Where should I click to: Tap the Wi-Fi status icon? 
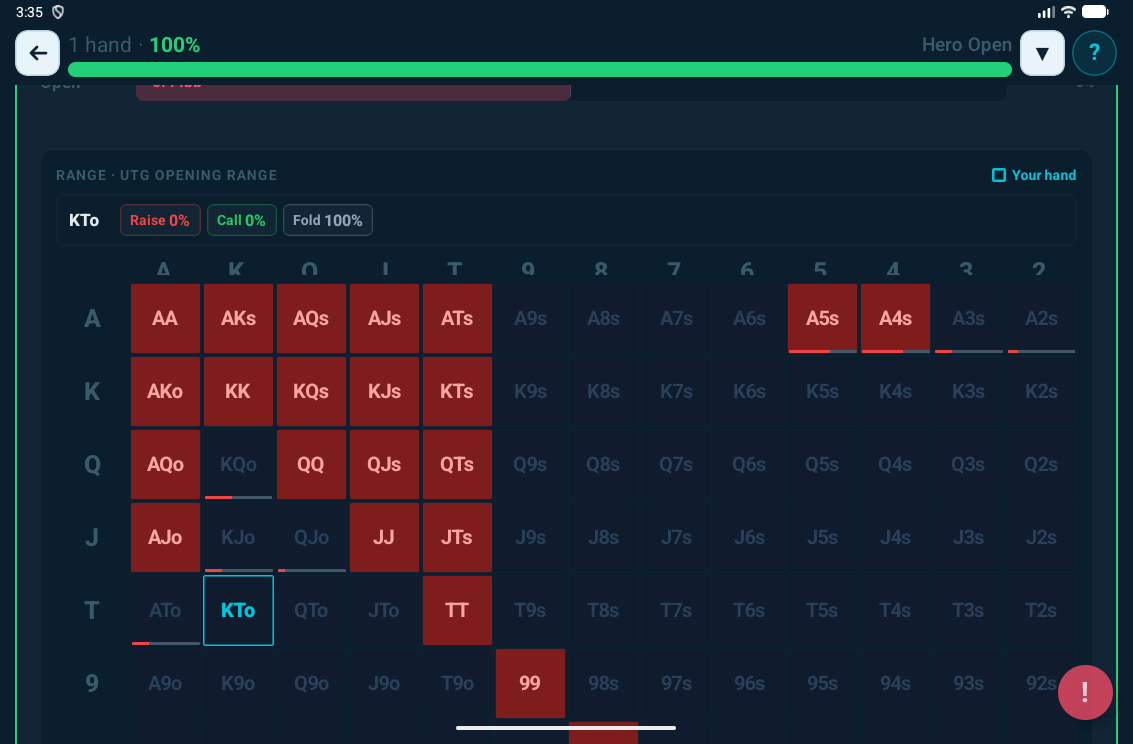pos(1068,12)
